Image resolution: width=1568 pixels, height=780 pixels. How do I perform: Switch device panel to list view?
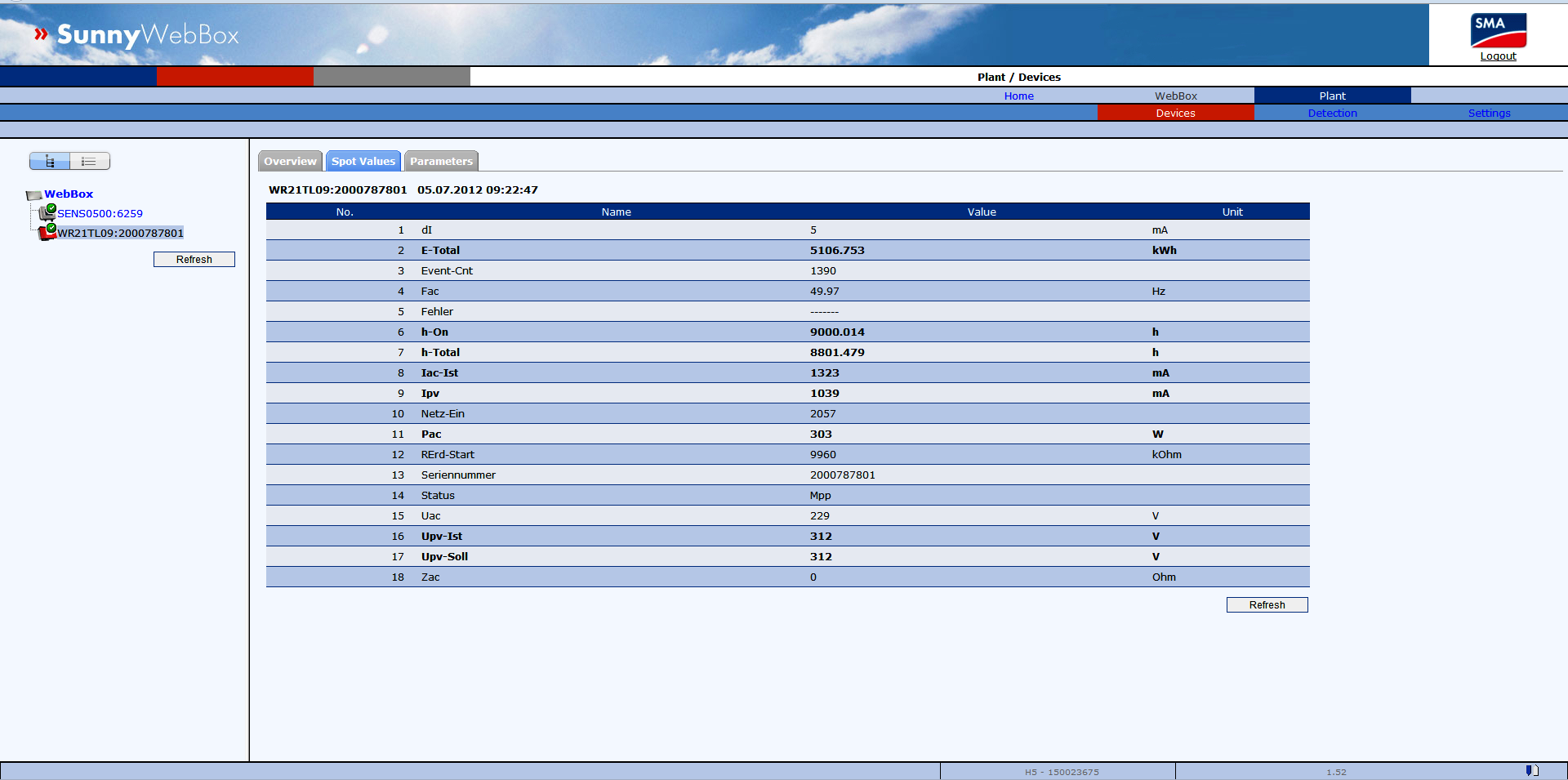89,161
